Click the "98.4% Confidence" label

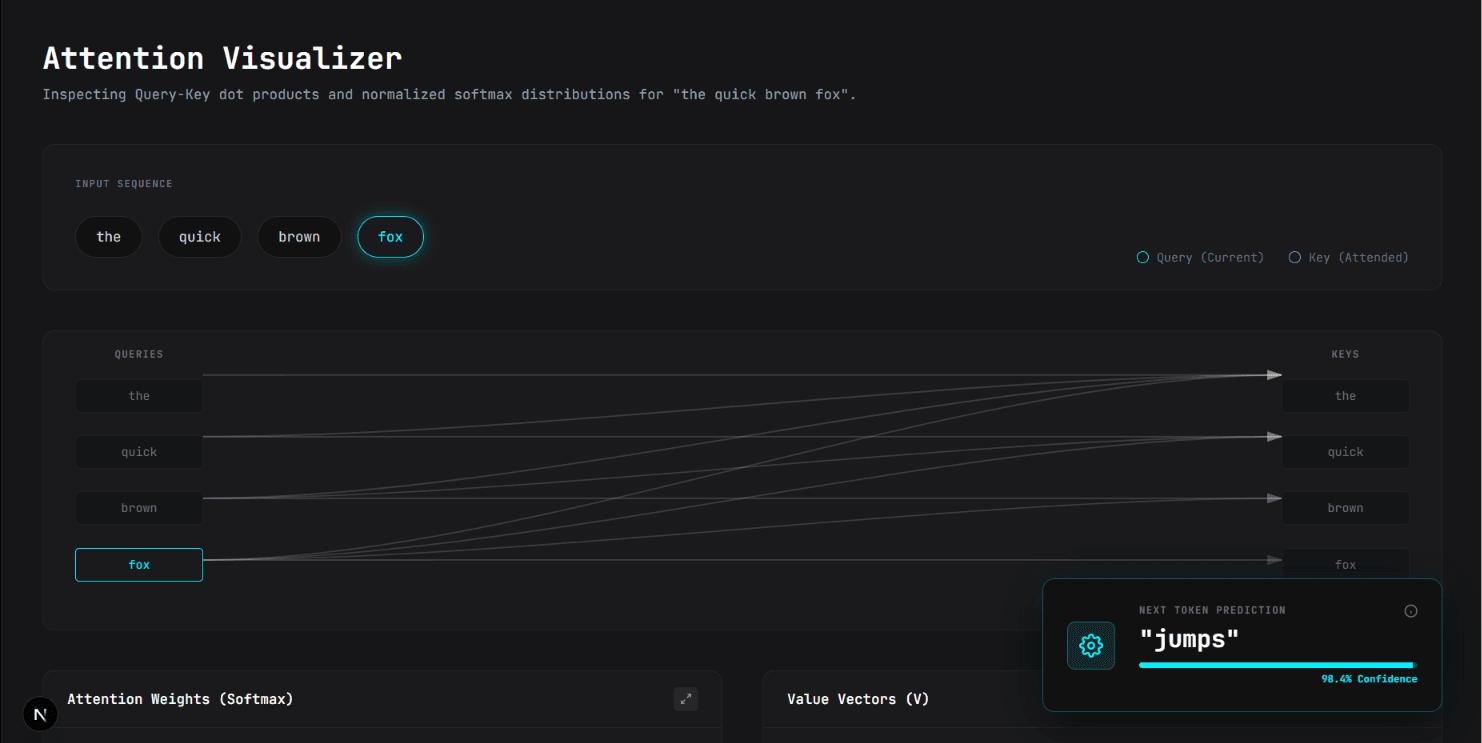1369,679
